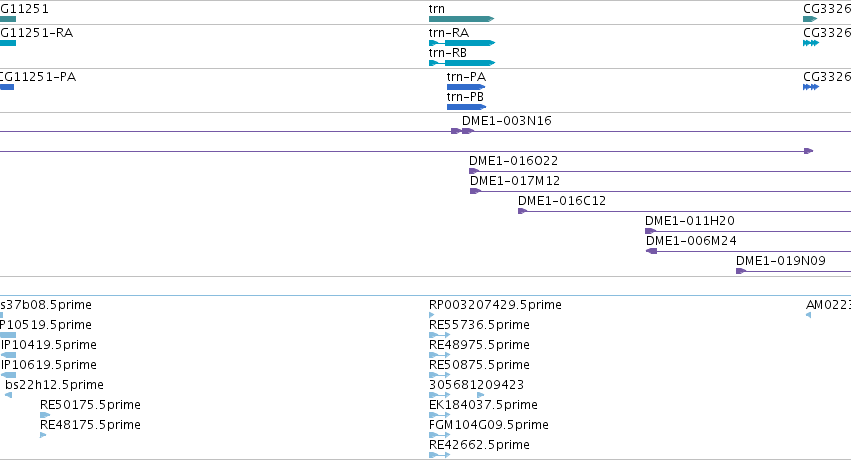Click the EK184037.5prime EST glyph
Image resolution: width=851 pixels, height=460 pixels.
coord(440,415)
